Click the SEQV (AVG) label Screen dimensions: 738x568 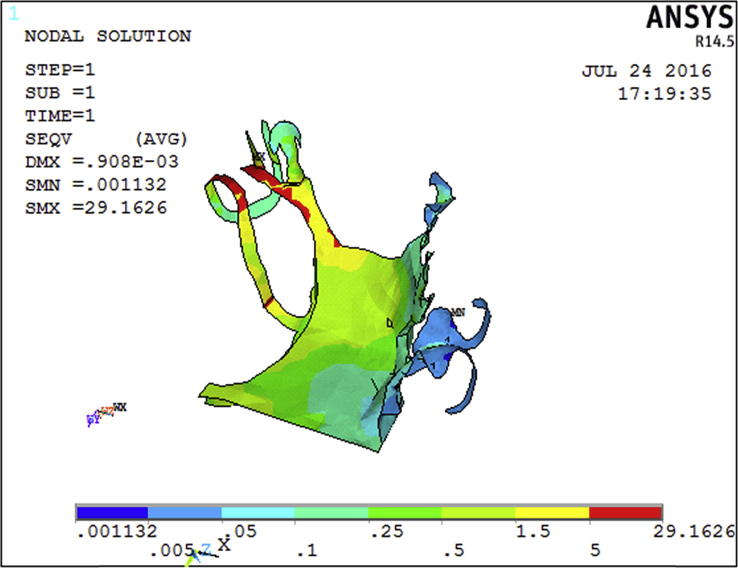coord(105,139)
